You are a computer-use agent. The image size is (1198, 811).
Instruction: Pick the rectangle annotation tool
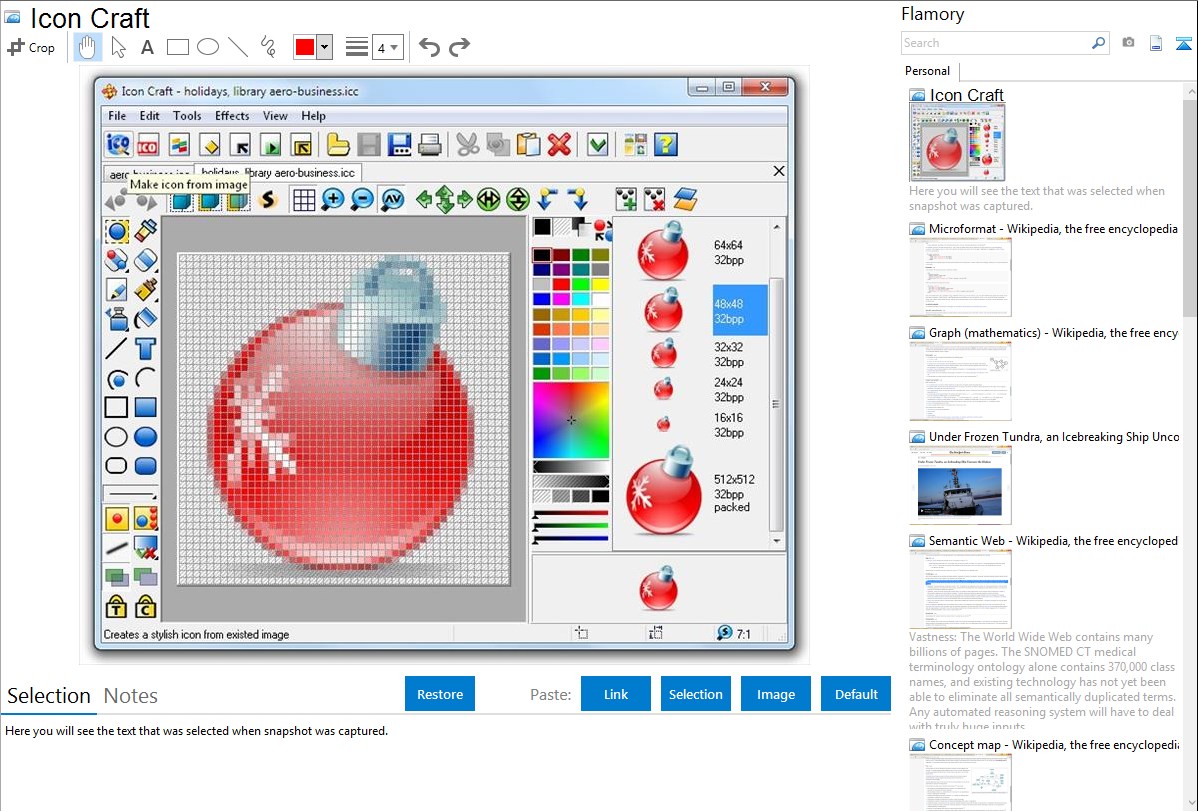tap(177, 47)
